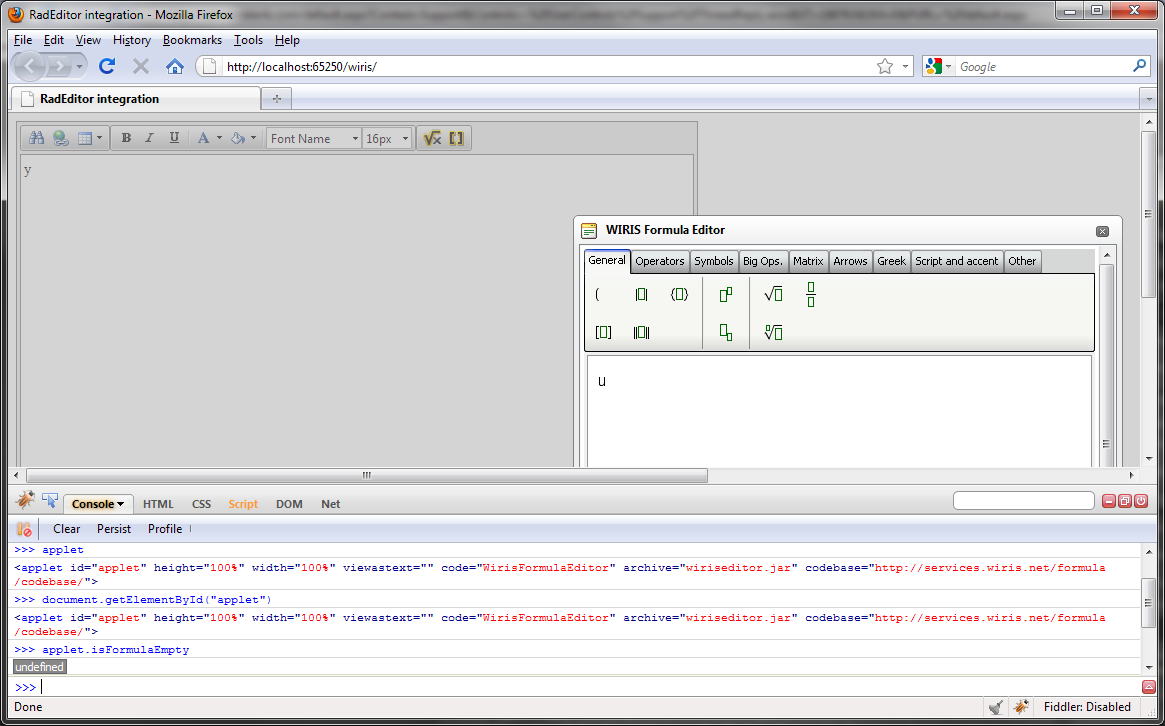Switch to the Symbols tab
Viewport: 1165px width, 726px height.
714,262
